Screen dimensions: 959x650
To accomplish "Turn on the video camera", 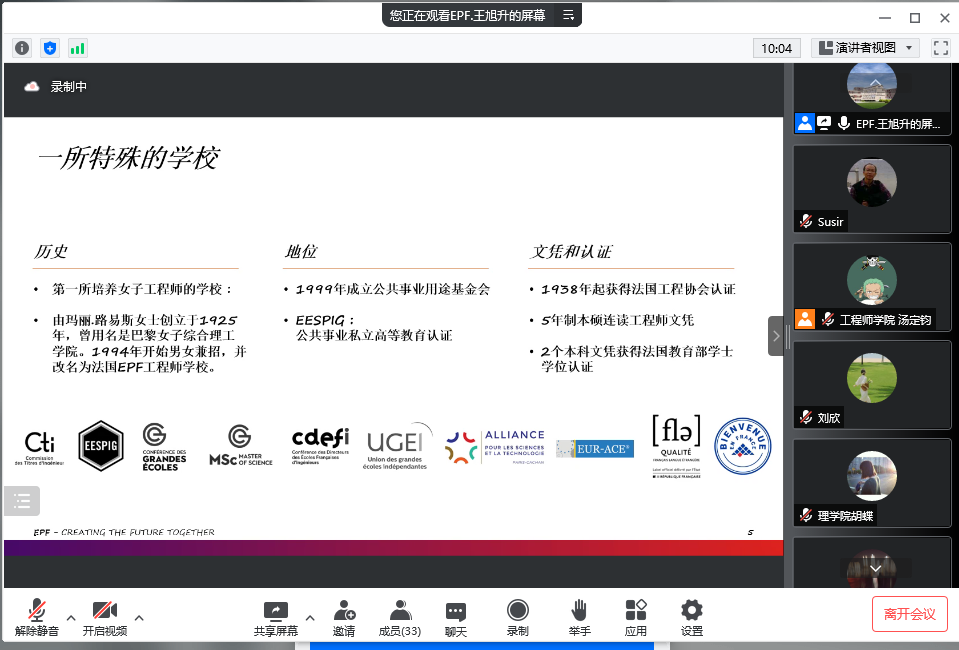I will coord(105,617).
